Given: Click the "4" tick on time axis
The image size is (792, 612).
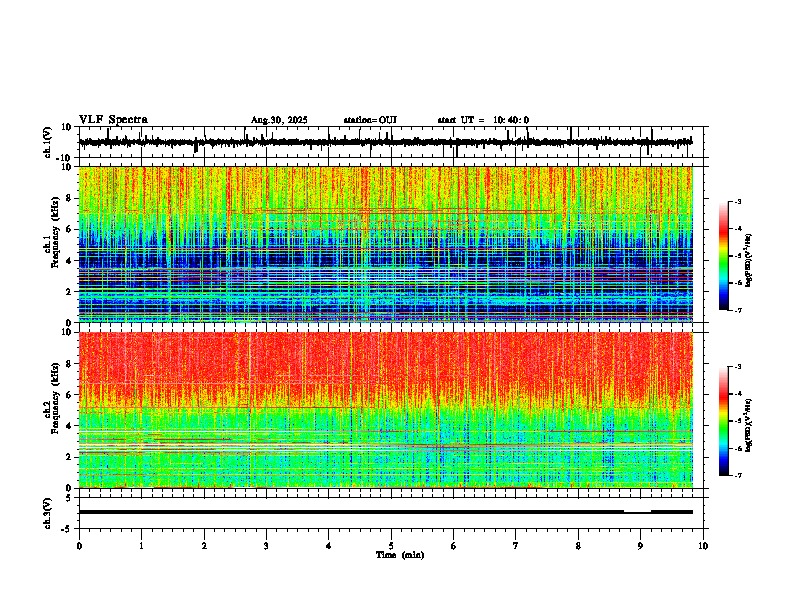Looking at the screenshot, I should coord(329,546).
